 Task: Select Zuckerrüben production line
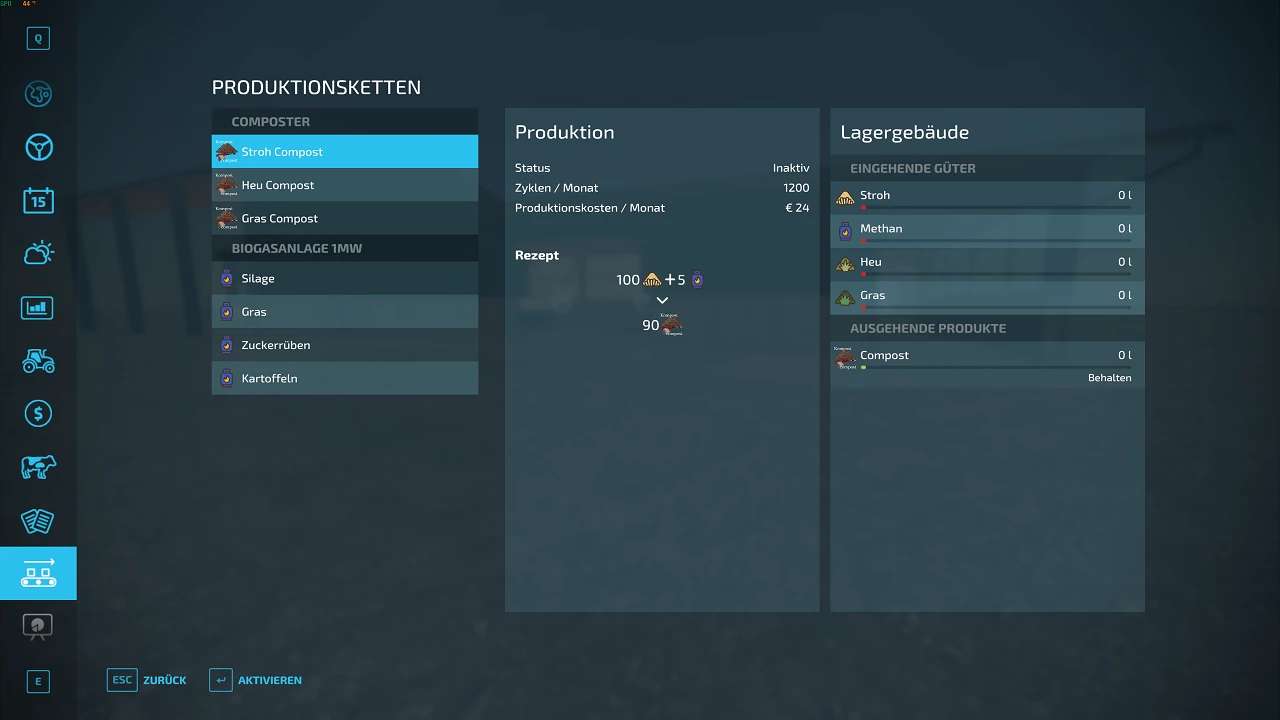pyautogui.click(x=344, y=345)
